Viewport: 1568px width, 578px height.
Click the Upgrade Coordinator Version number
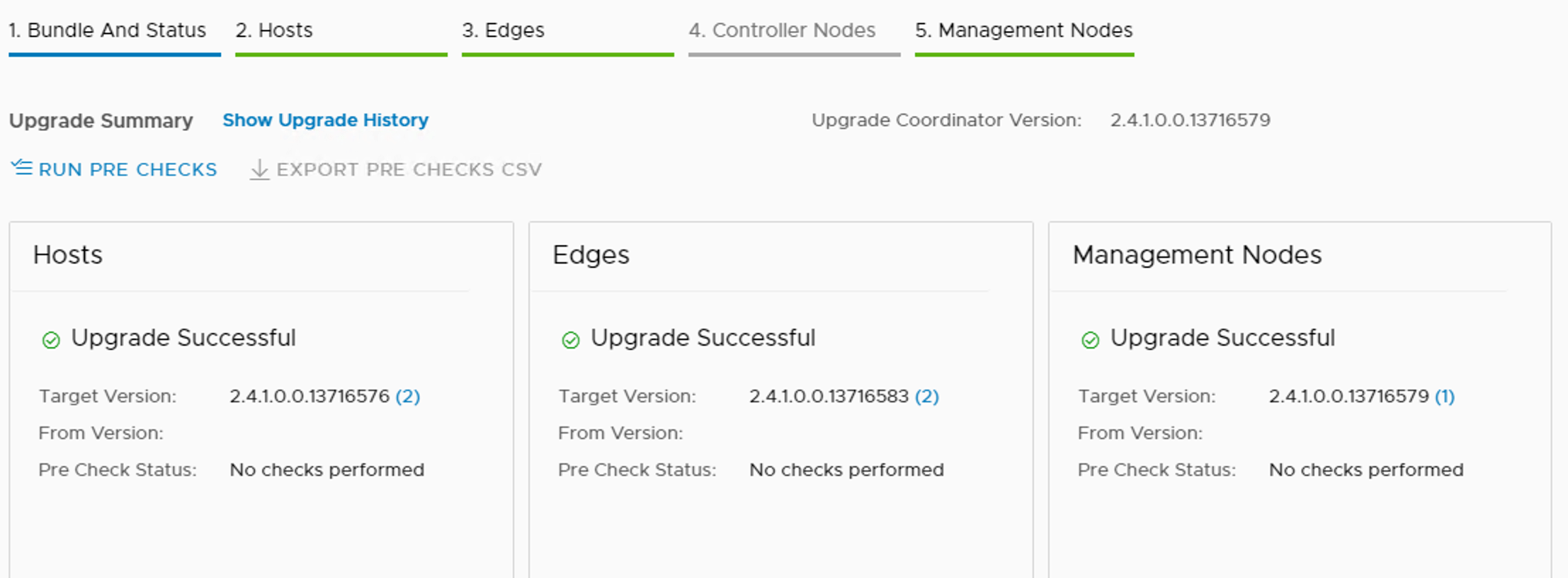tap(1190, 120)
